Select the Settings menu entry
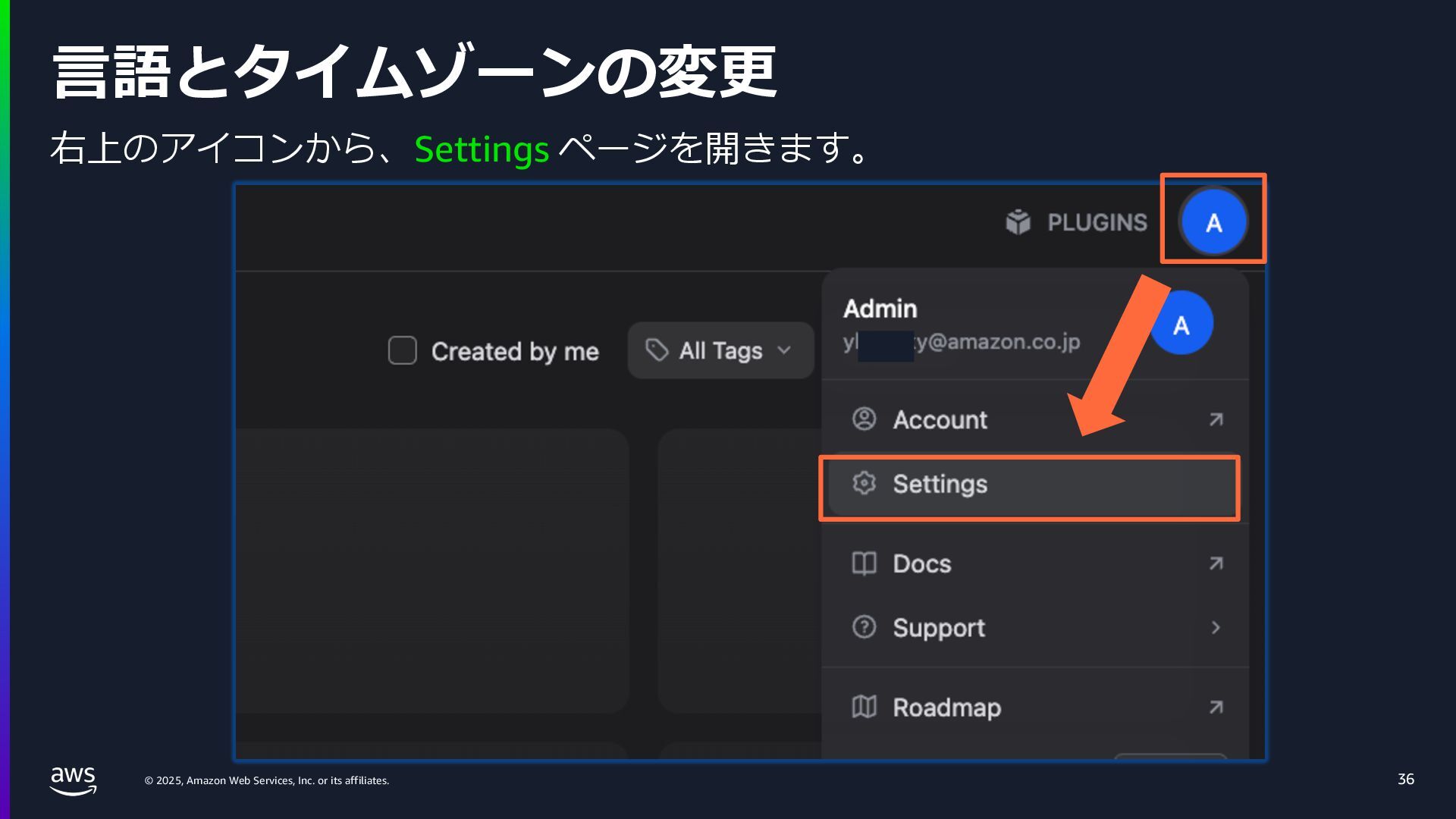1456x819 pixels. [x=940, y=484]
